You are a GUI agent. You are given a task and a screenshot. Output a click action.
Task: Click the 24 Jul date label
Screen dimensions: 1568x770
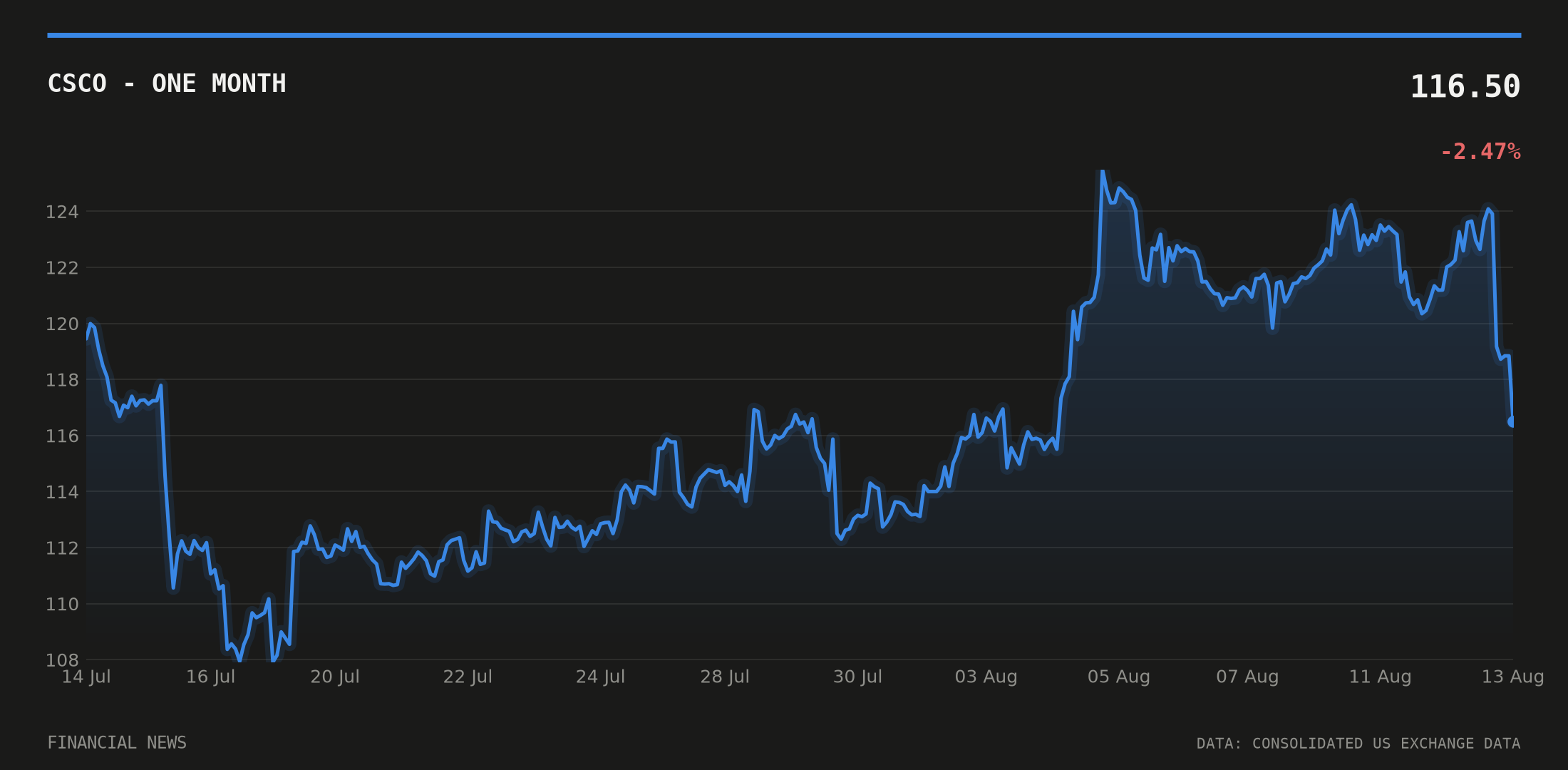tap(600, 677)
